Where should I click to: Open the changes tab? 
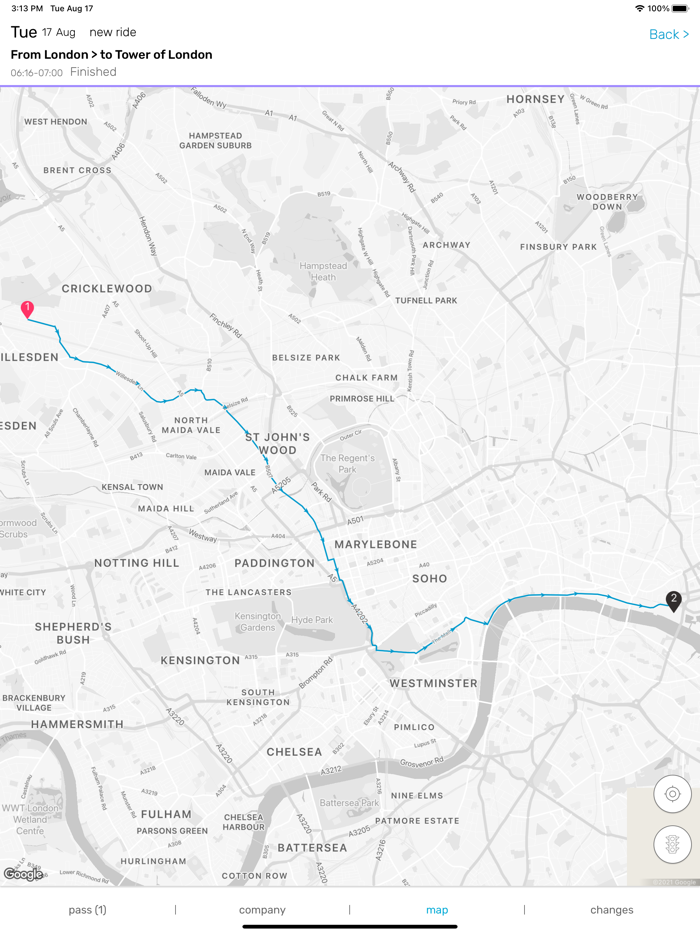coord(612,910)
